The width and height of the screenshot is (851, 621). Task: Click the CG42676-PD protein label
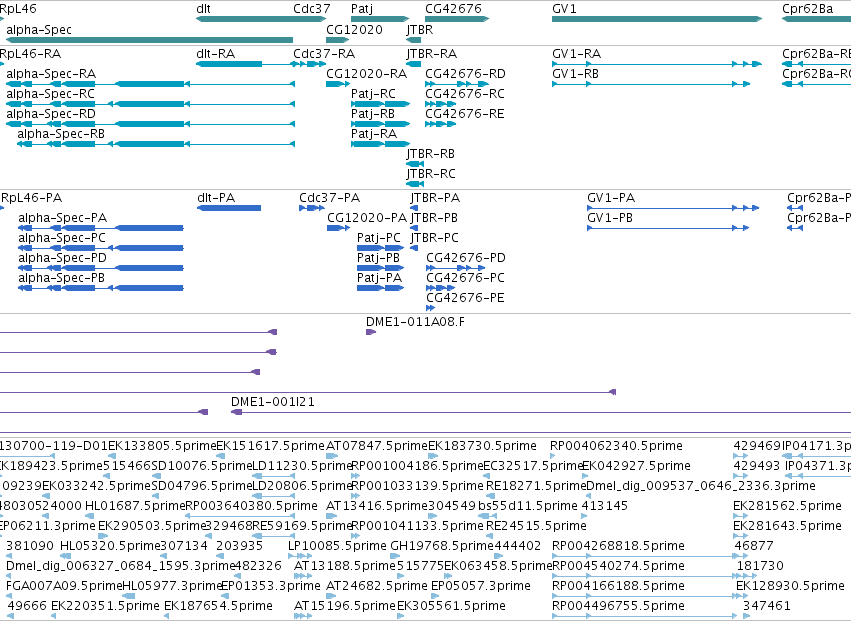(x=466, y=258)
